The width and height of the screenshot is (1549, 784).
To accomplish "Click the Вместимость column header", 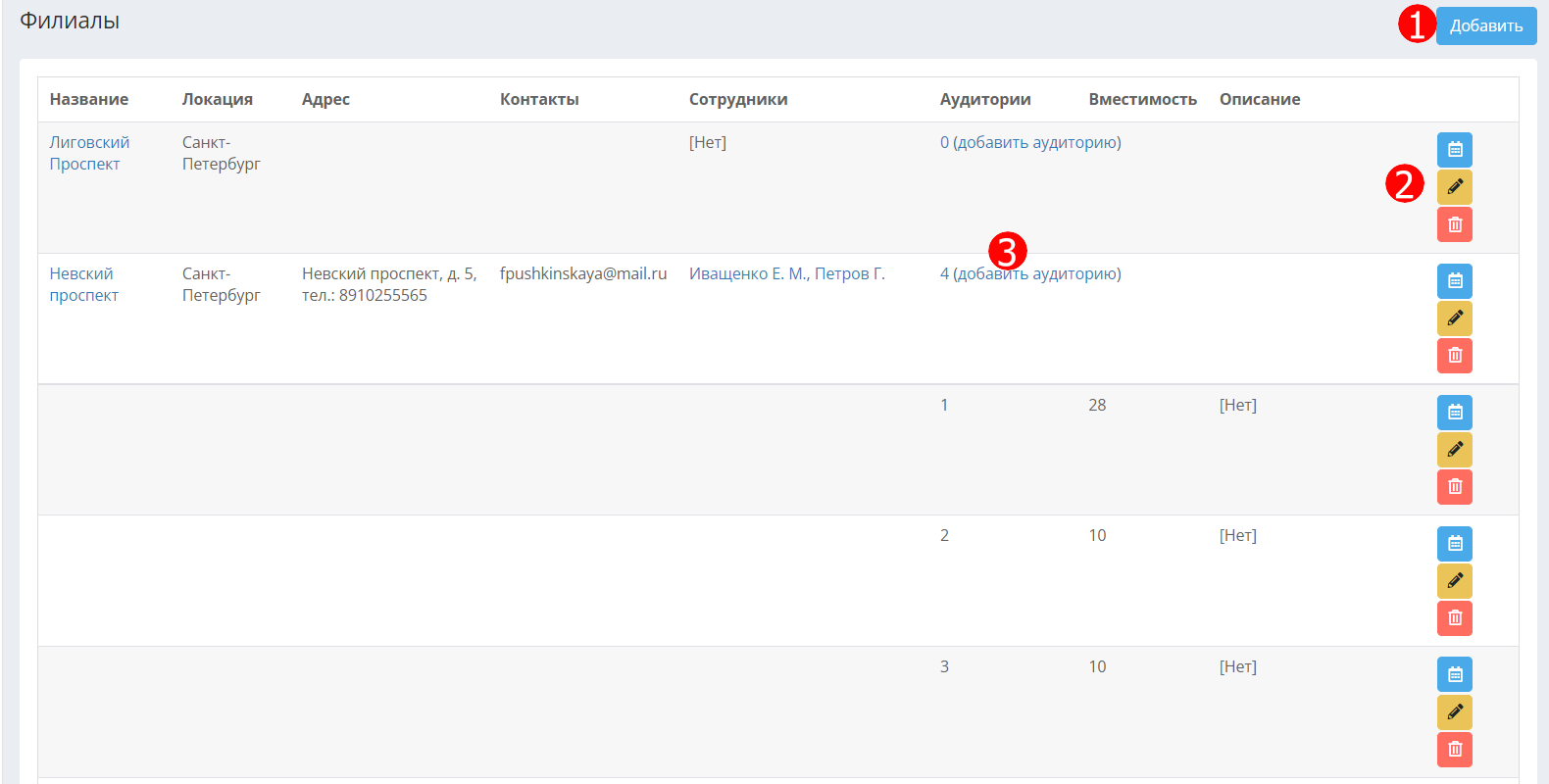I will tap(1143, 99).
